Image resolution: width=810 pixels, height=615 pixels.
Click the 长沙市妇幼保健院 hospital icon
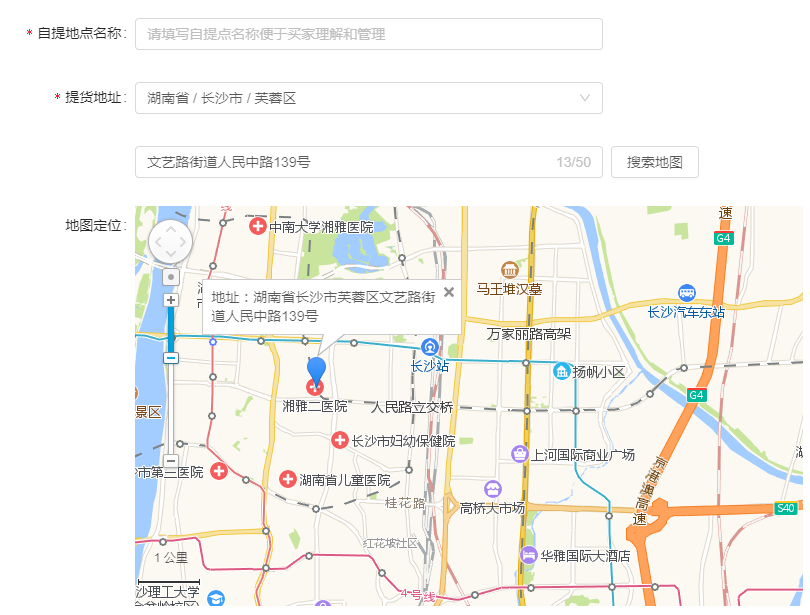(x=340, y=440)
